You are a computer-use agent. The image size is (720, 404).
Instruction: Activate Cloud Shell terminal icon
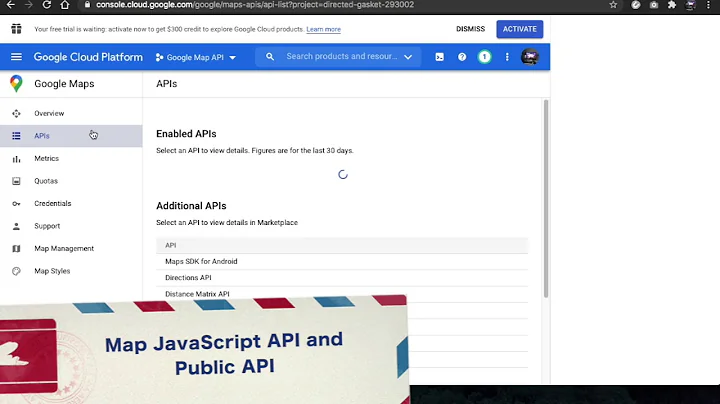coord(439,57)
